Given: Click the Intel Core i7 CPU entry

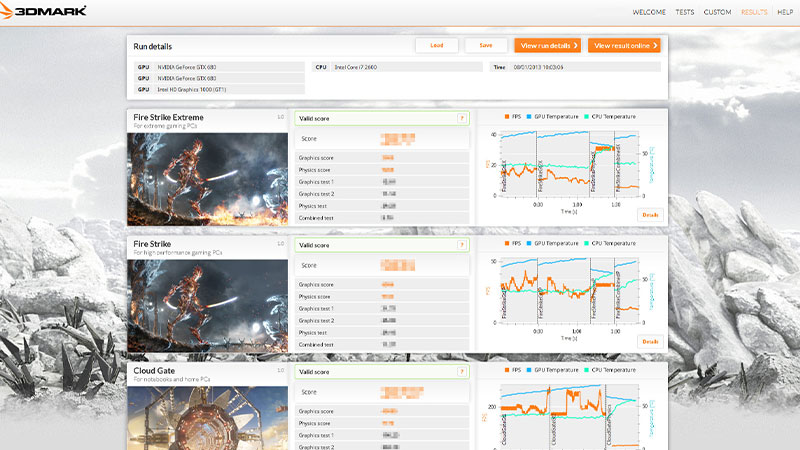Looking at the screenshot, I should [x=397, y=67].
